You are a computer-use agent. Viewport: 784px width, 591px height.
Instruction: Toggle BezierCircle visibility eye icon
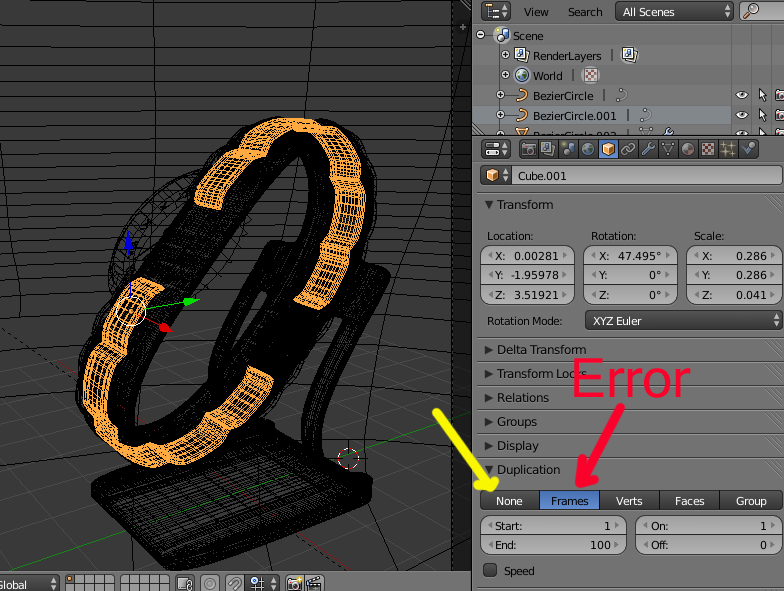tap(742, 95)
